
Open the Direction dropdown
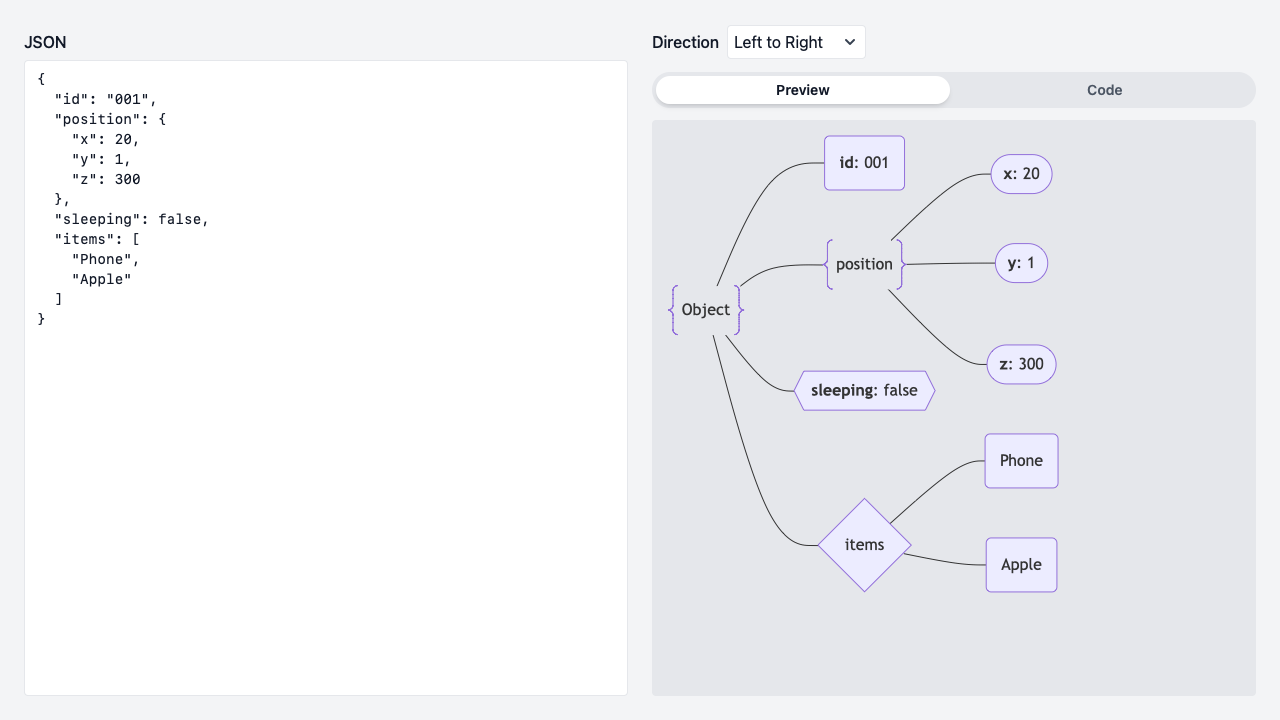pos(796,42)
